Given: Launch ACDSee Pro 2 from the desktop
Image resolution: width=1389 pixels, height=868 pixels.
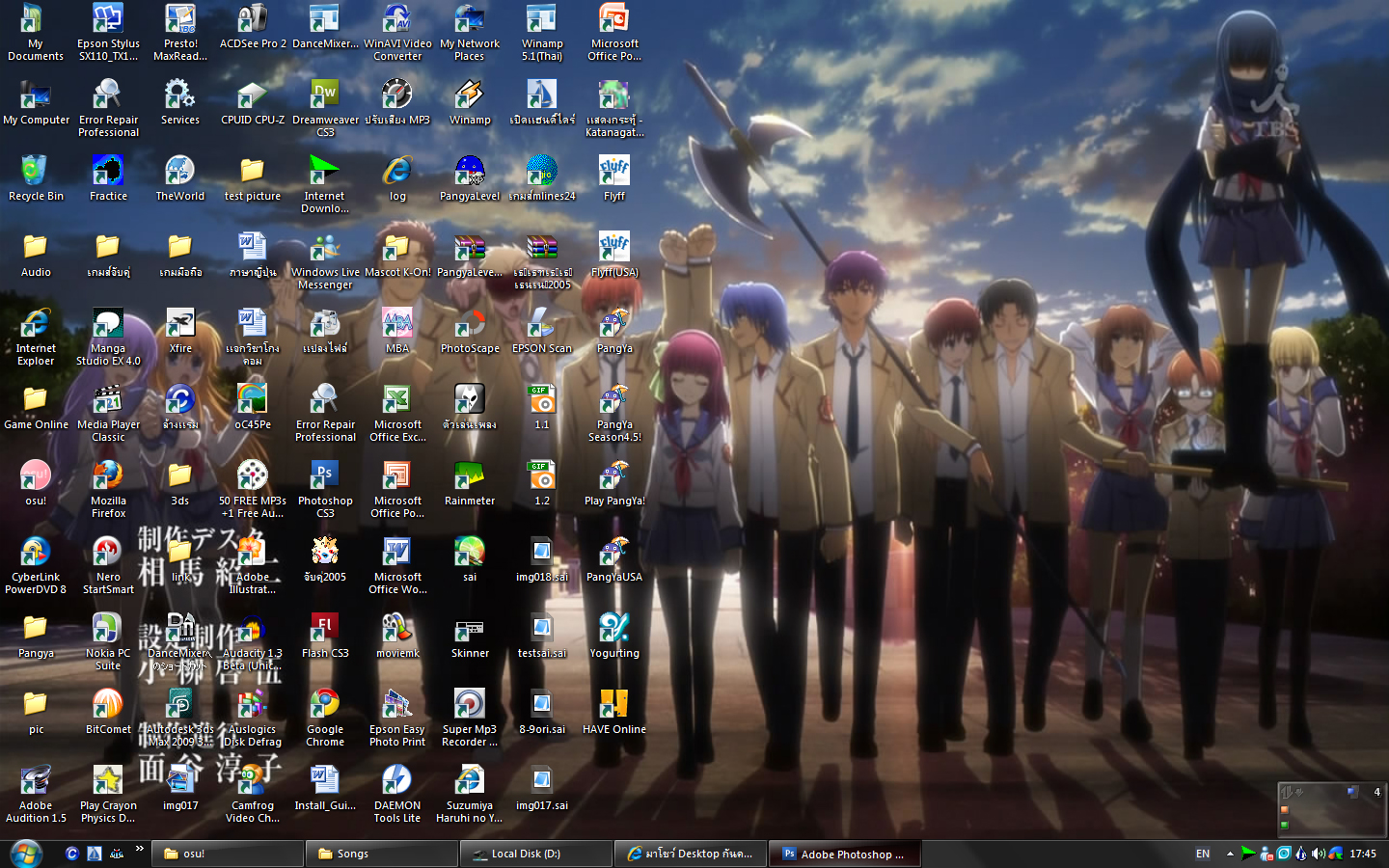Looking at the screenshot, I should pyautogui.click(x=253, y=26).
